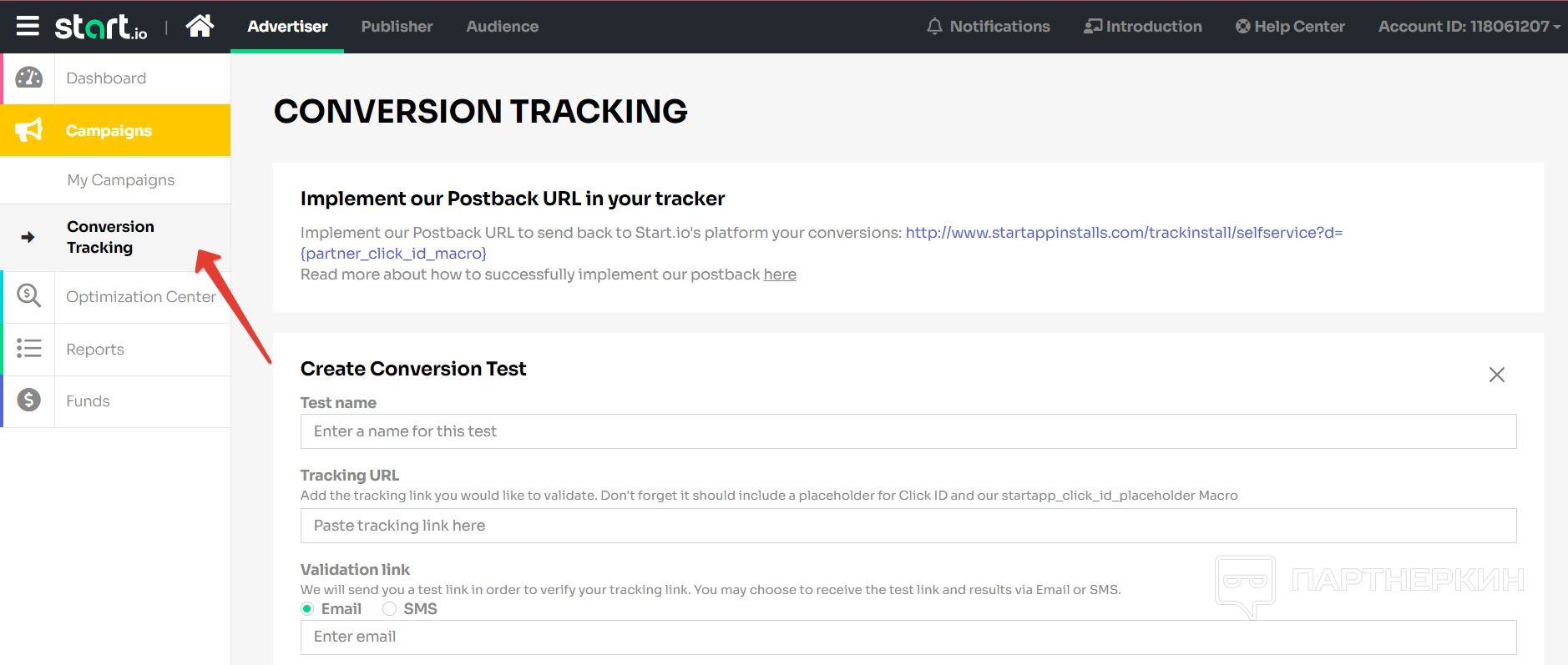
Task: Open the hamburger menu icon
Action: (x=28, y=26)
